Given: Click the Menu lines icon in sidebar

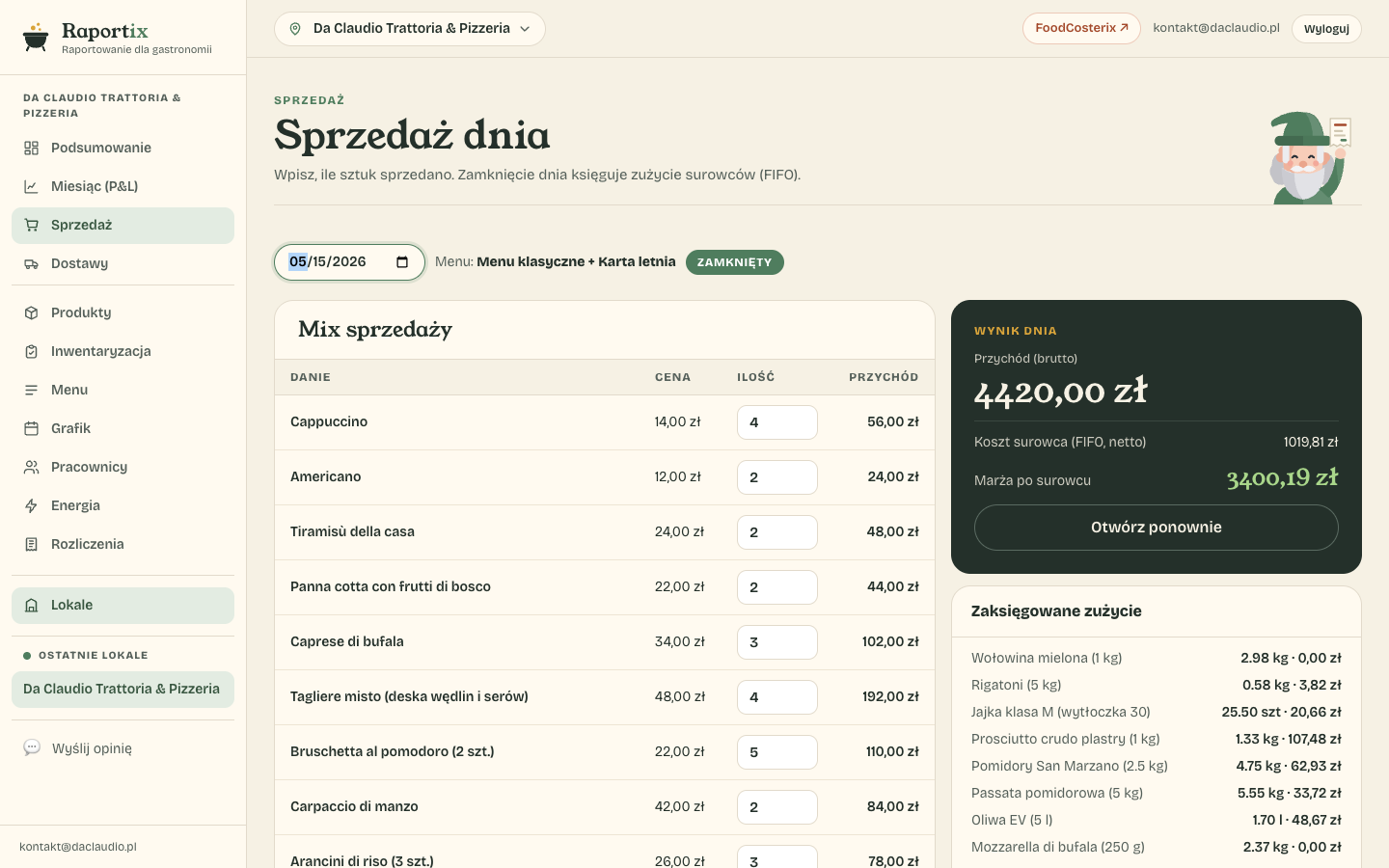Looking at the screenshot, I should 32,390.
